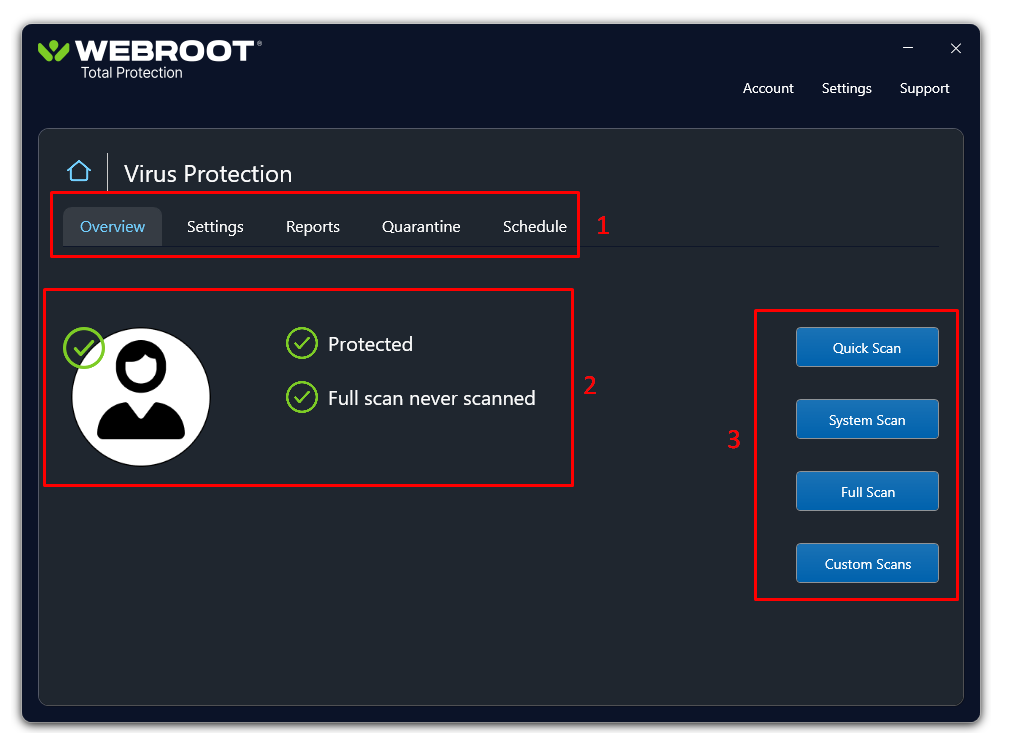This screenshot has width=1009, height=745.
Task: Click the checkmark beside Full scan status
Action: (x=301, y=398)
